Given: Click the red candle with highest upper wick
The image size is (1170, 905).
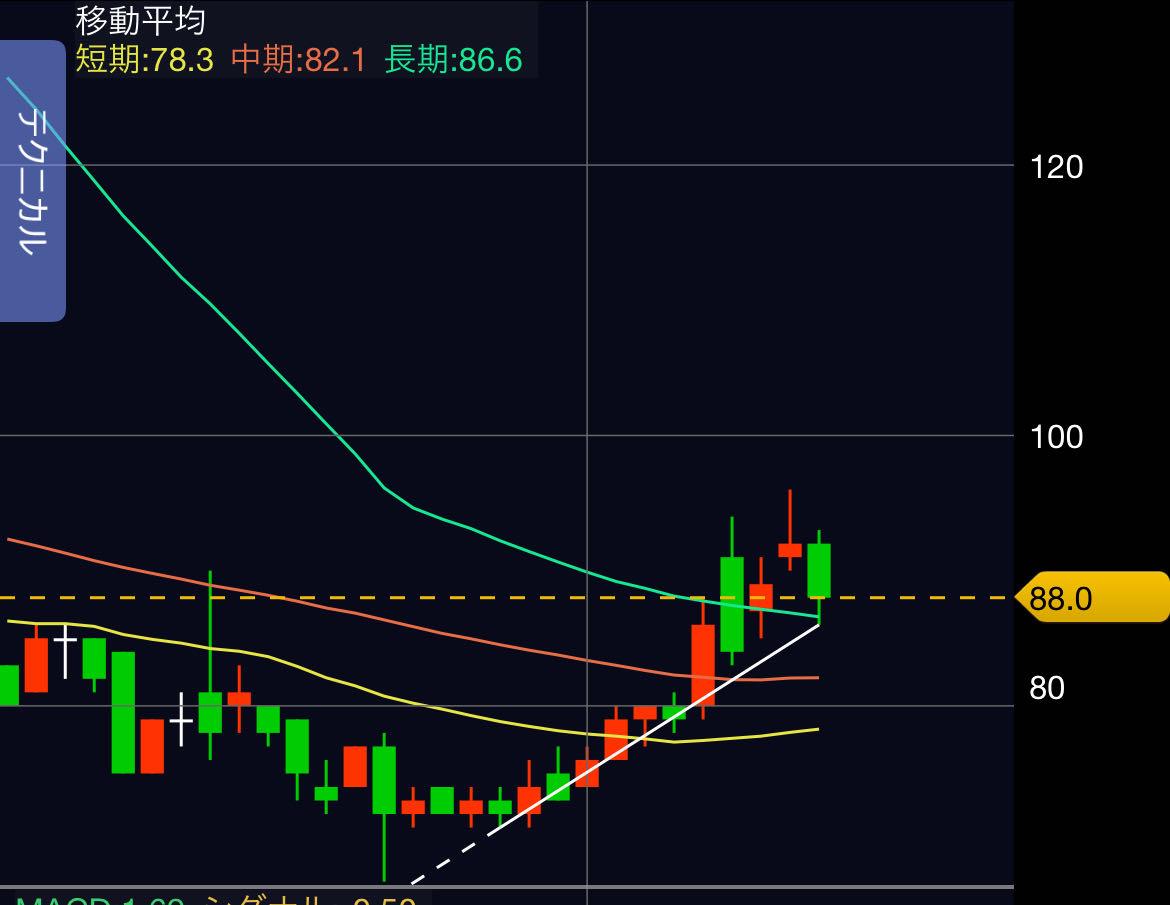Looking at the screenshot, I should click(x=790, y=549).
